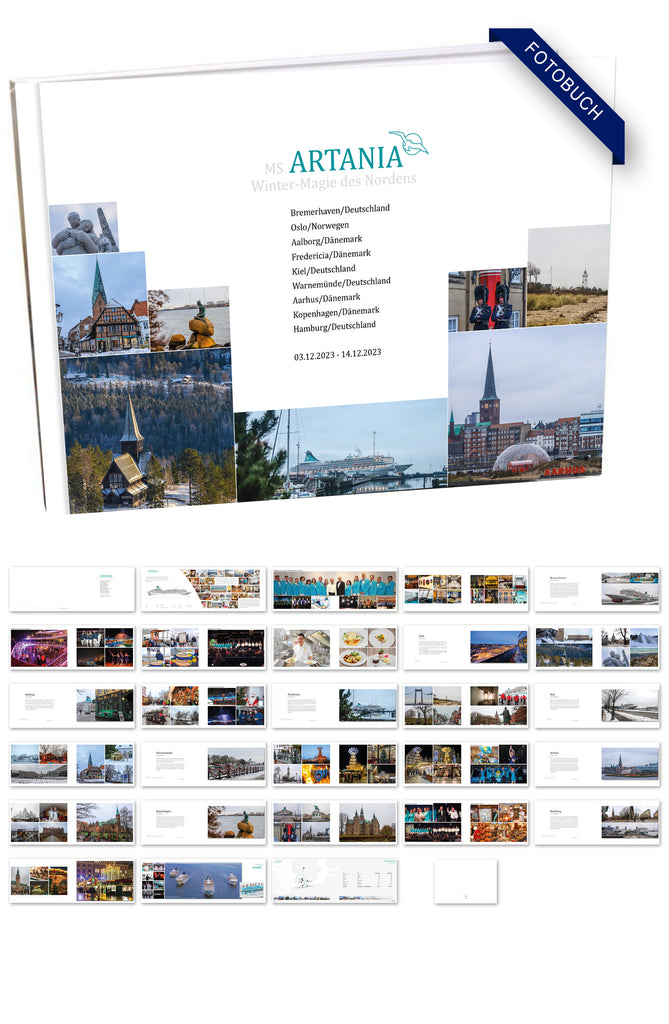The height and width of the screenshot is (1024, 669).
Task: Open the Kopenhagen mermaid spread thumbnail
Action: [203, 821]
